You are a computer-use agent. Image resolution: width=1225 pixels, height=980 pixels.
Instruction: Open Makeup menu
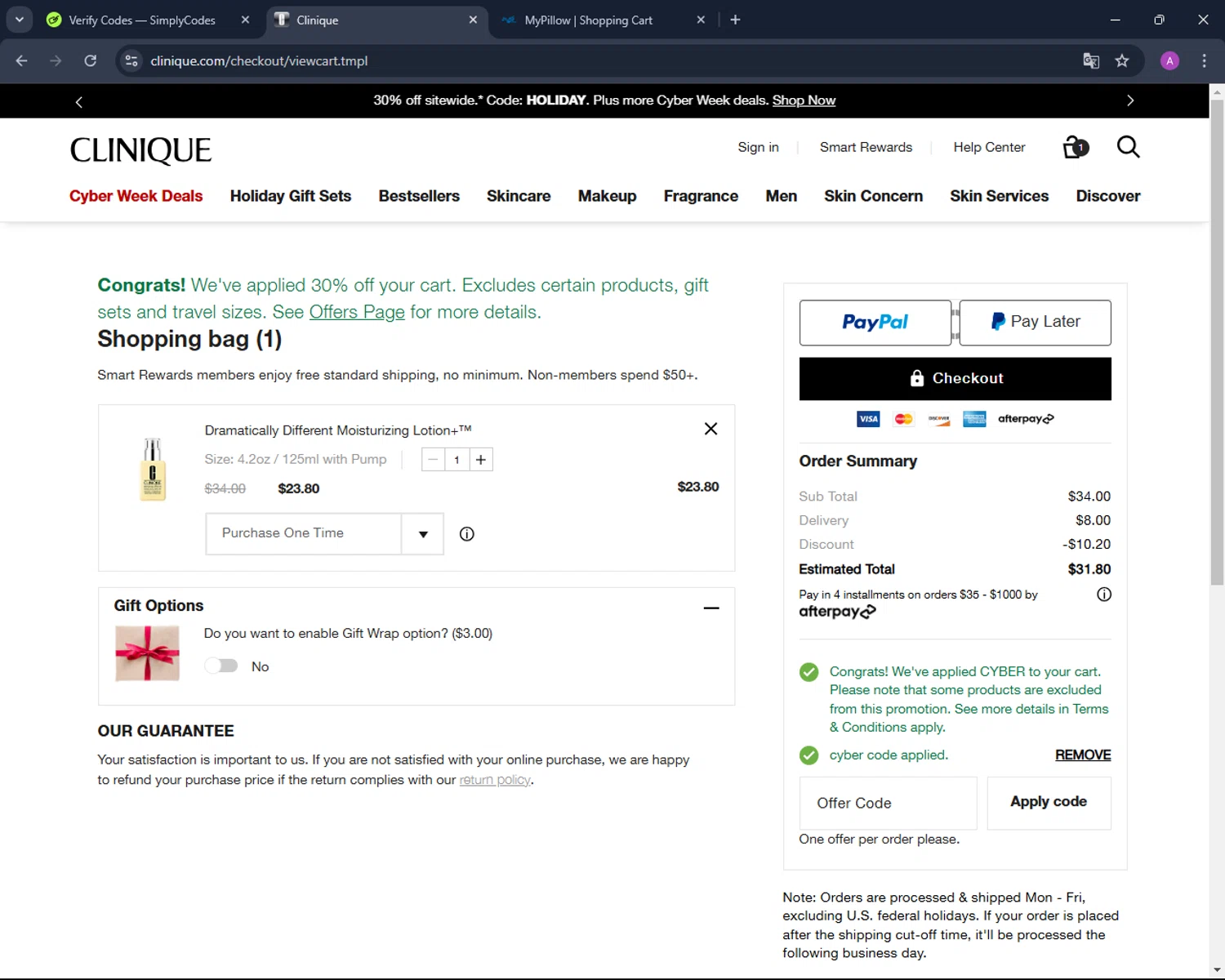[x=607, y=196]
